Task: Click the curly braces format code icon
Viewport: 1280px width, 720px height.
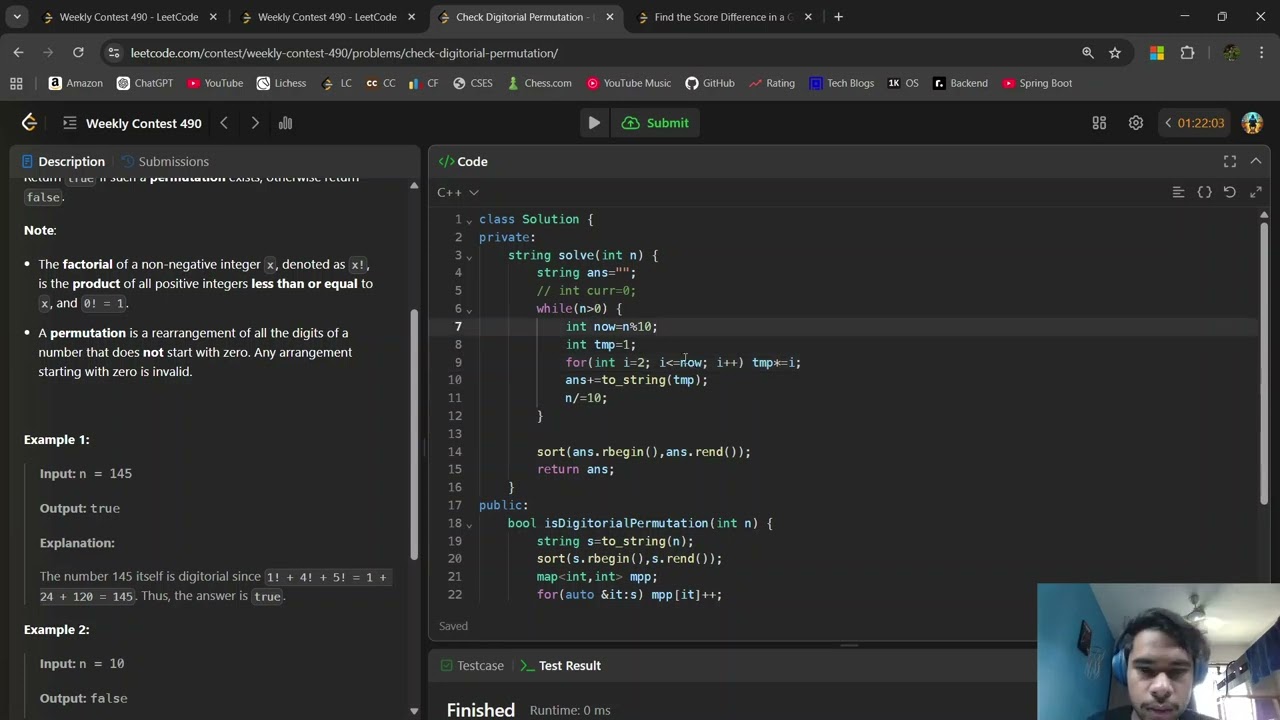Action: click(1204, 192)
